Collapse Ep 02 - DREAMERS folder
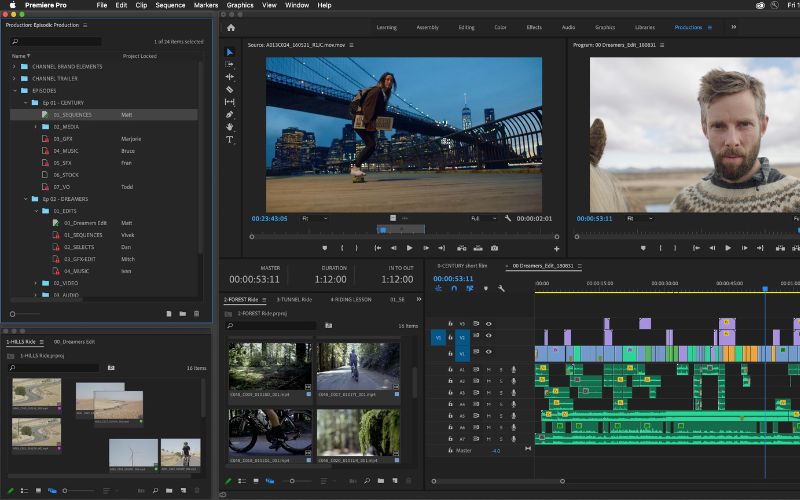Screen dimensions: 800x500 25,199
